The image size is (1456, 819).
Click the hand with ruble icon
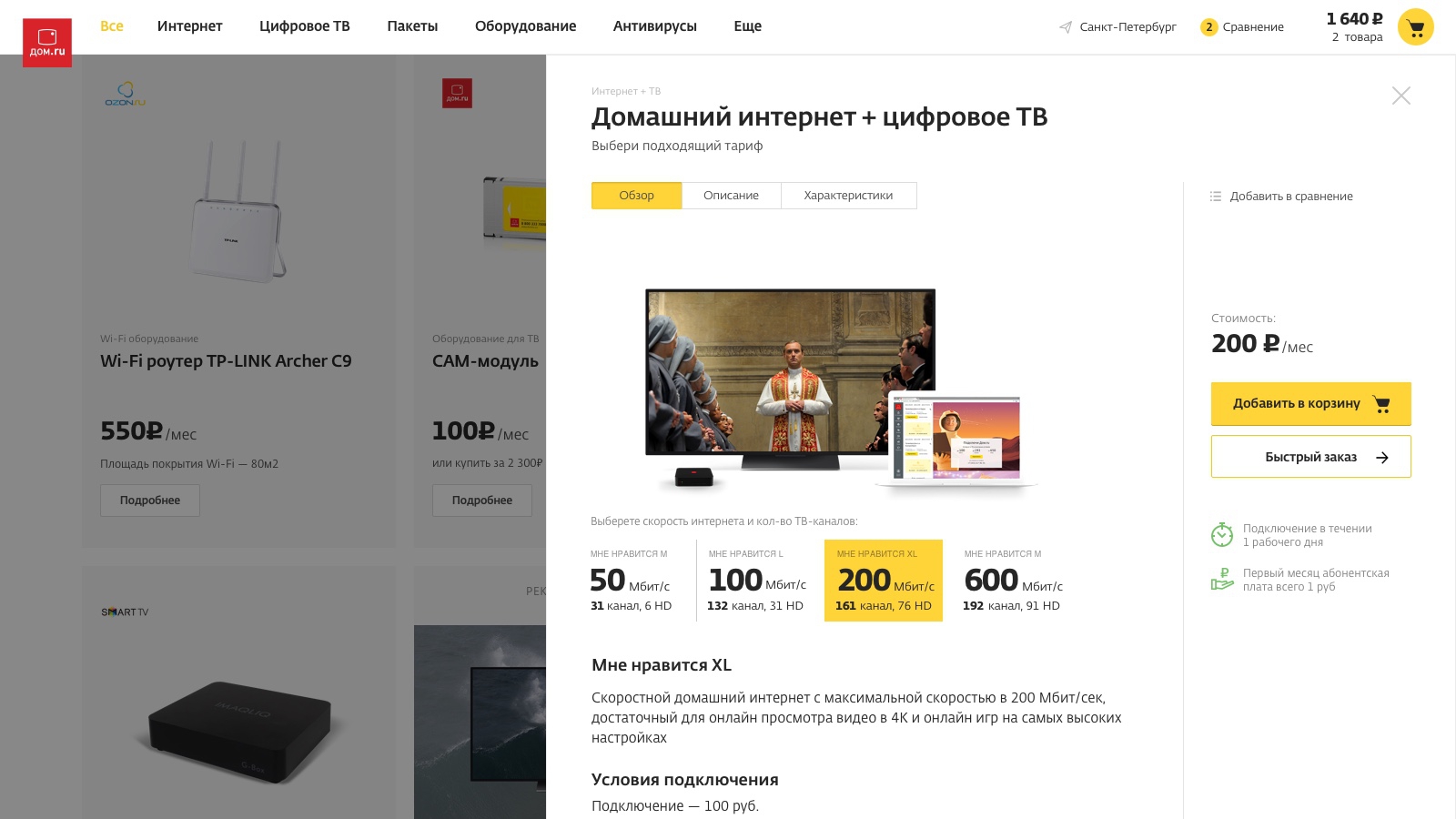[x=1222, y=579]
